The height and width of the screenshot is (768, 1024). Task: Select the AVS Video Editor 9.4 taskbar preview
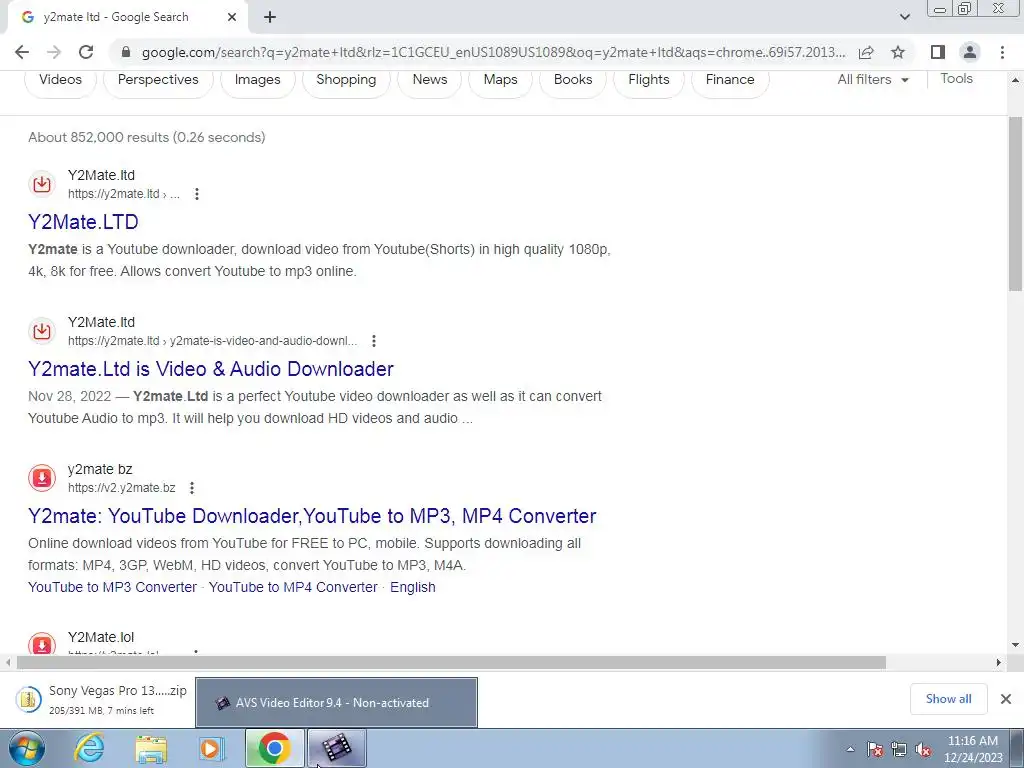tap(336, 703)
